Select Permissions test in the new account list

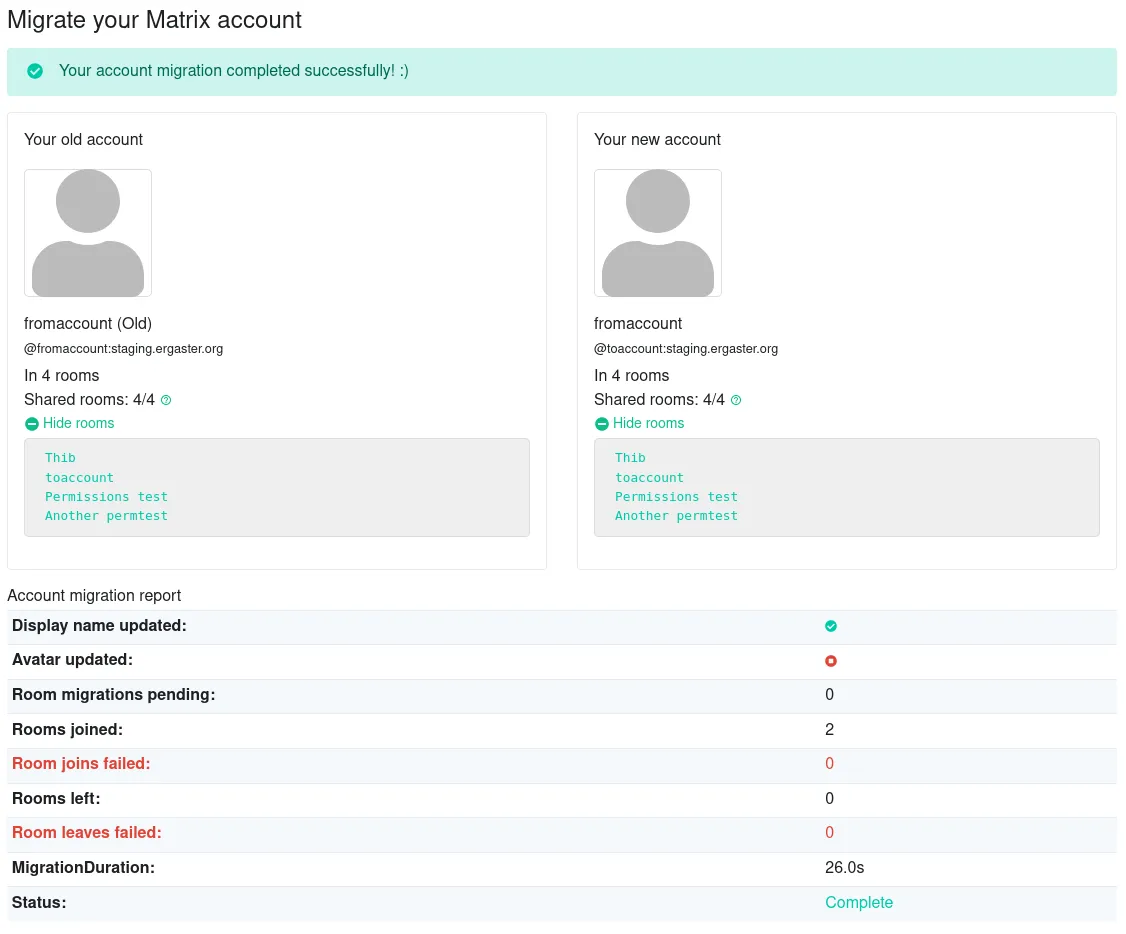coord(676,496)
